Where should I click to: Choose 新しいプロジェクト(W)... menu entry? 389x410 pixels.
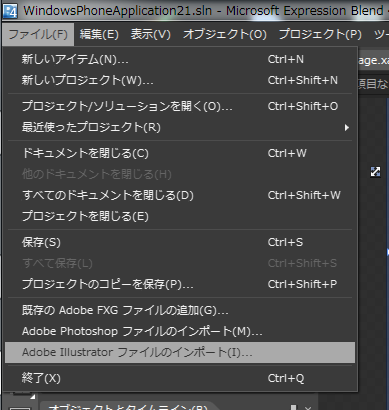click(180, 80)
